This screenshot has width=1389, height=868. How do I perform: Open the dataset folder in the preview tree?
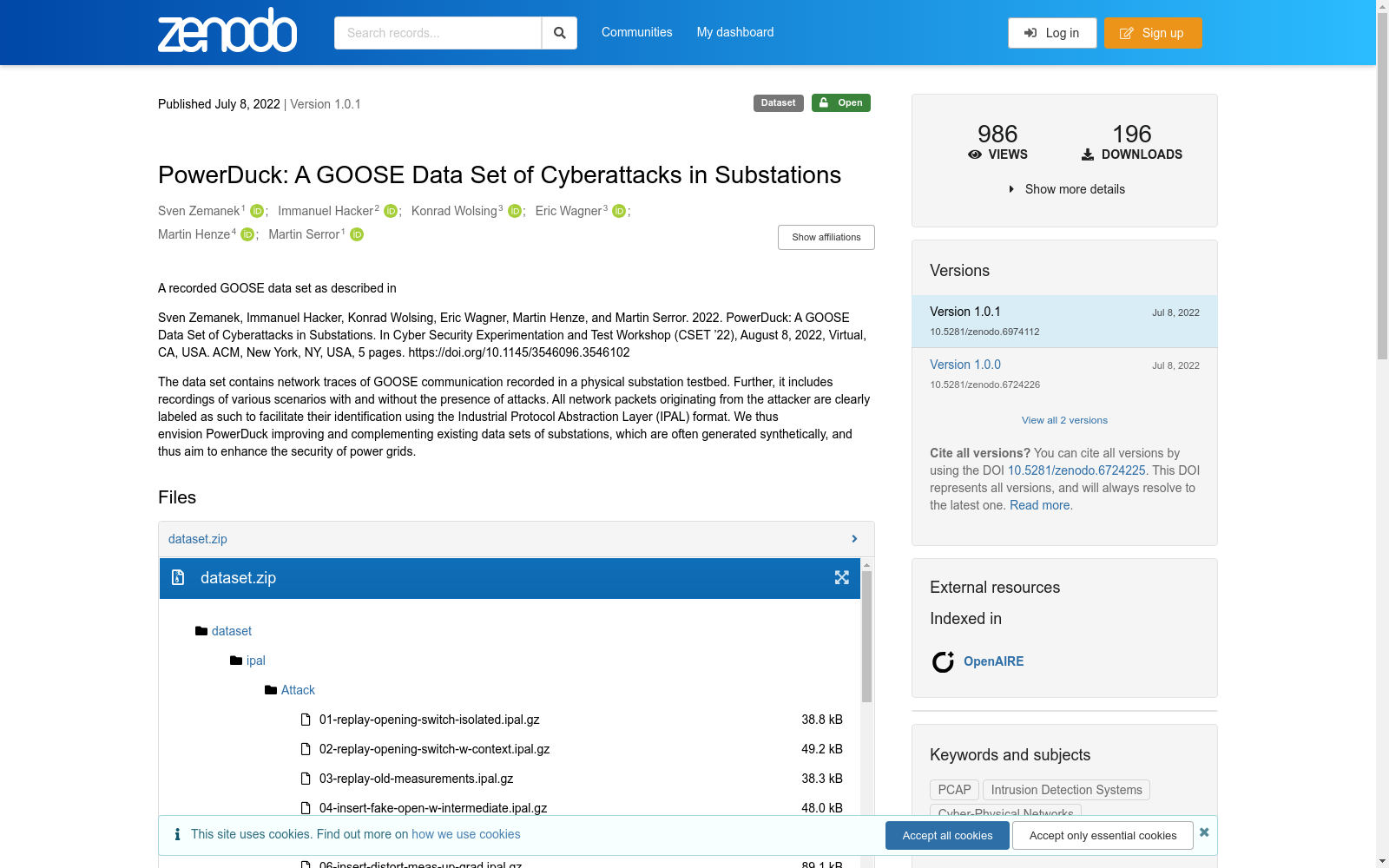[x=232, y=631]
